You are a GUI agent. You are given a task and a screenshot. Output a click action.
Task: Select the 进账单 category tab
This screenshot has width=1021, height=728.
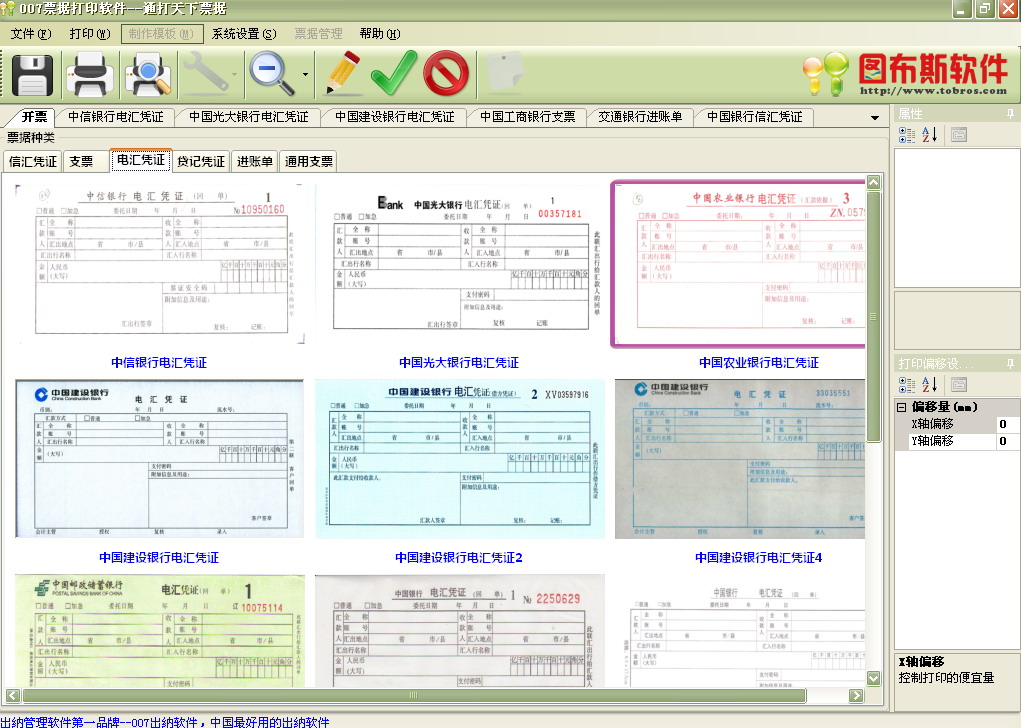click(x=255, y=161)
